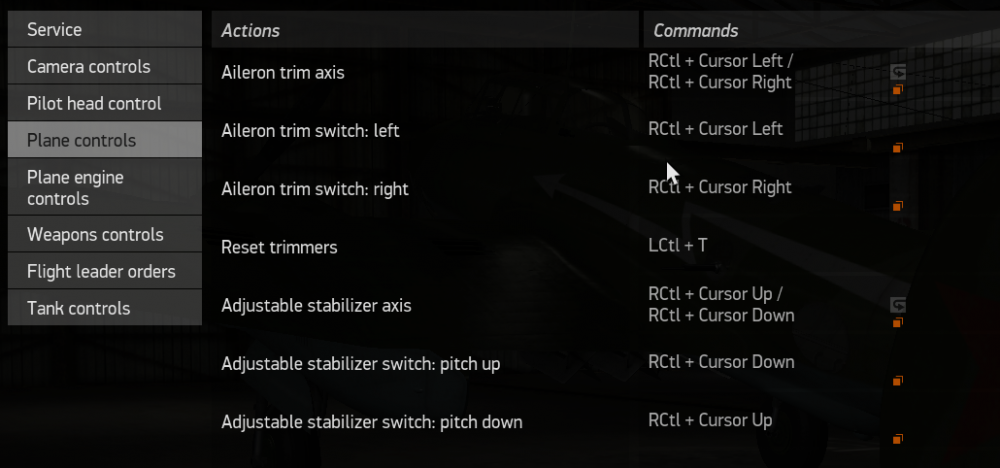Click orange marker for Aileron trim switch: right
The image size is (1000, 468).
pyautogui.click(x=898, y=207)
